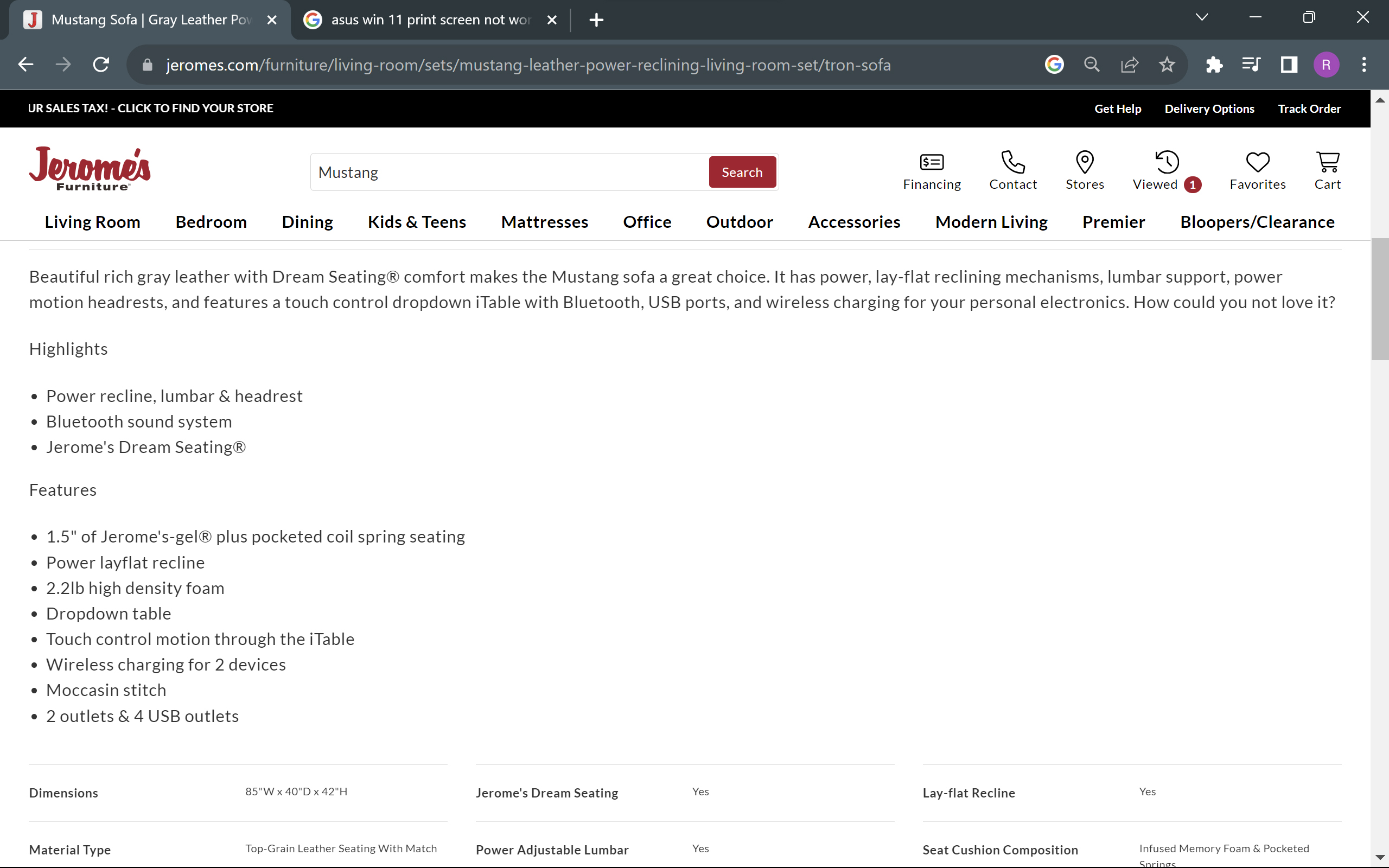This screenshot has height=868, width=1389.
Task: Click the Get Help link
Action: (x=1117, y=108)
